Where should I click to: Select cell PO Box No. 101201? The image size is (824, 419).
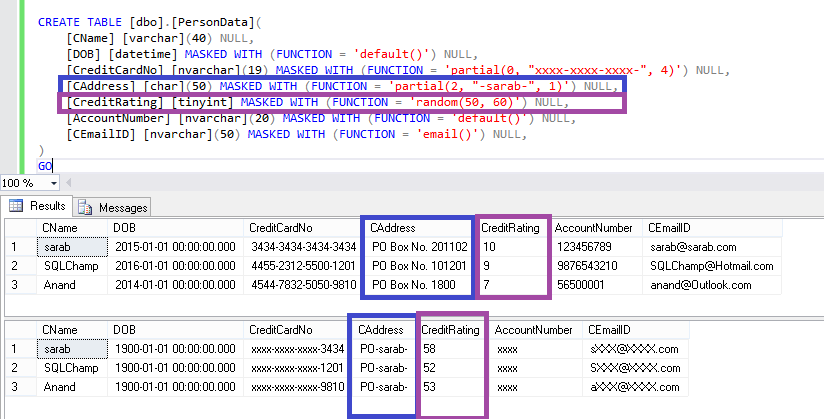pos(419,266)
